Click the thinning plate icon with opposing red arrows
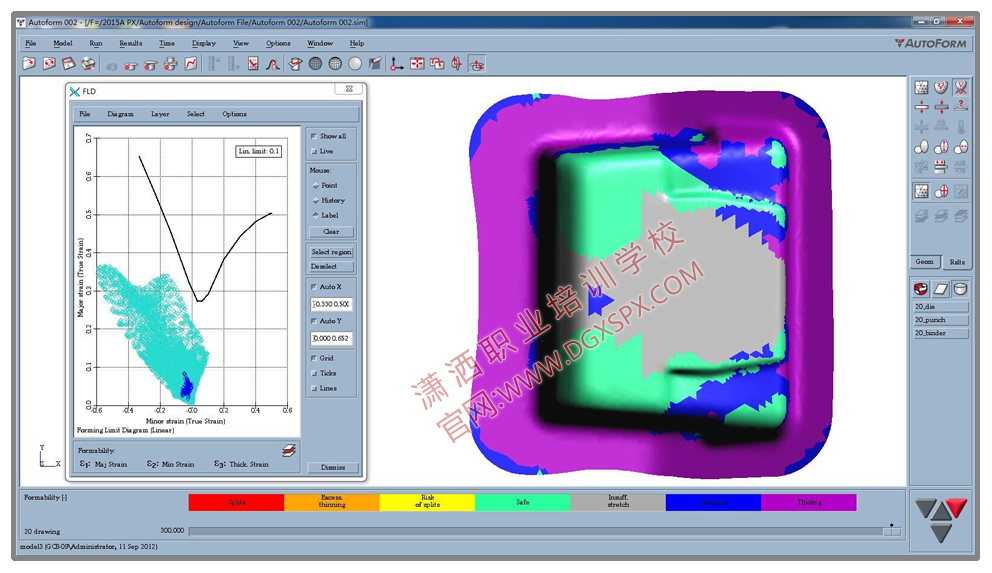This screenshot has width=992, height=573. coord(922,107)
